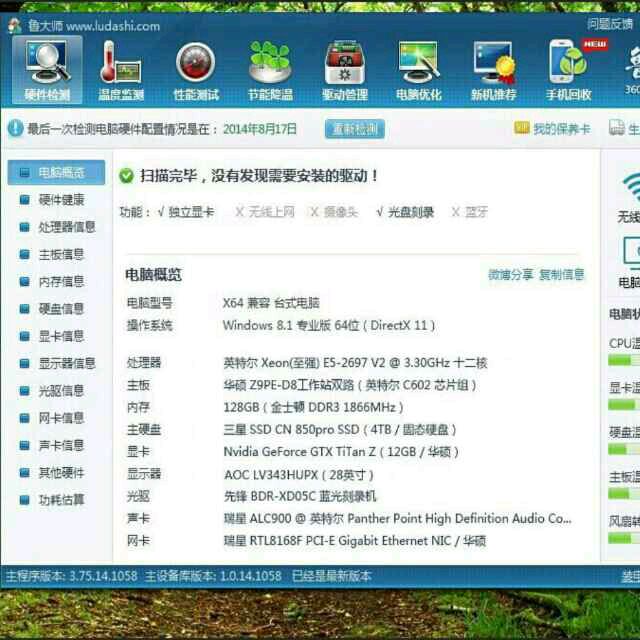The image size is (640, 640).
Task: Click the 瑞昱 ALC900 sound card value
Action: pos(398,519)
